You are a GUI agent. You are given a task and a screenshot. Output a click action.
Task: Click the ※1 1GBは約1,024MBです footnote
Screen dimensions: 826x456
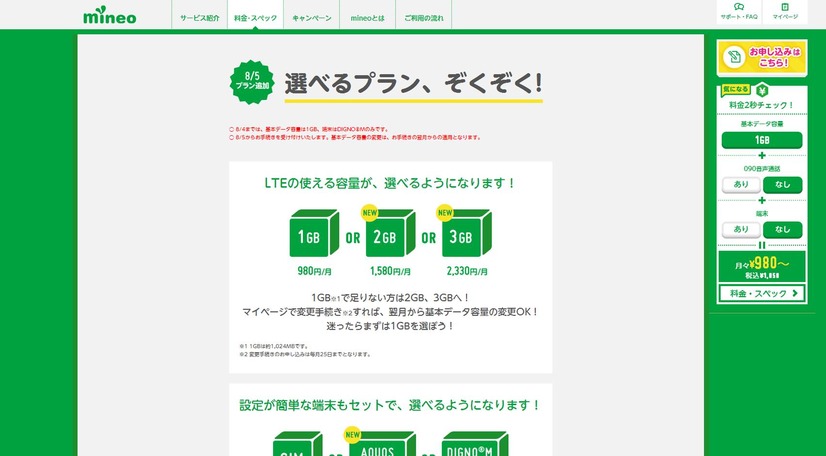[274, 346]
